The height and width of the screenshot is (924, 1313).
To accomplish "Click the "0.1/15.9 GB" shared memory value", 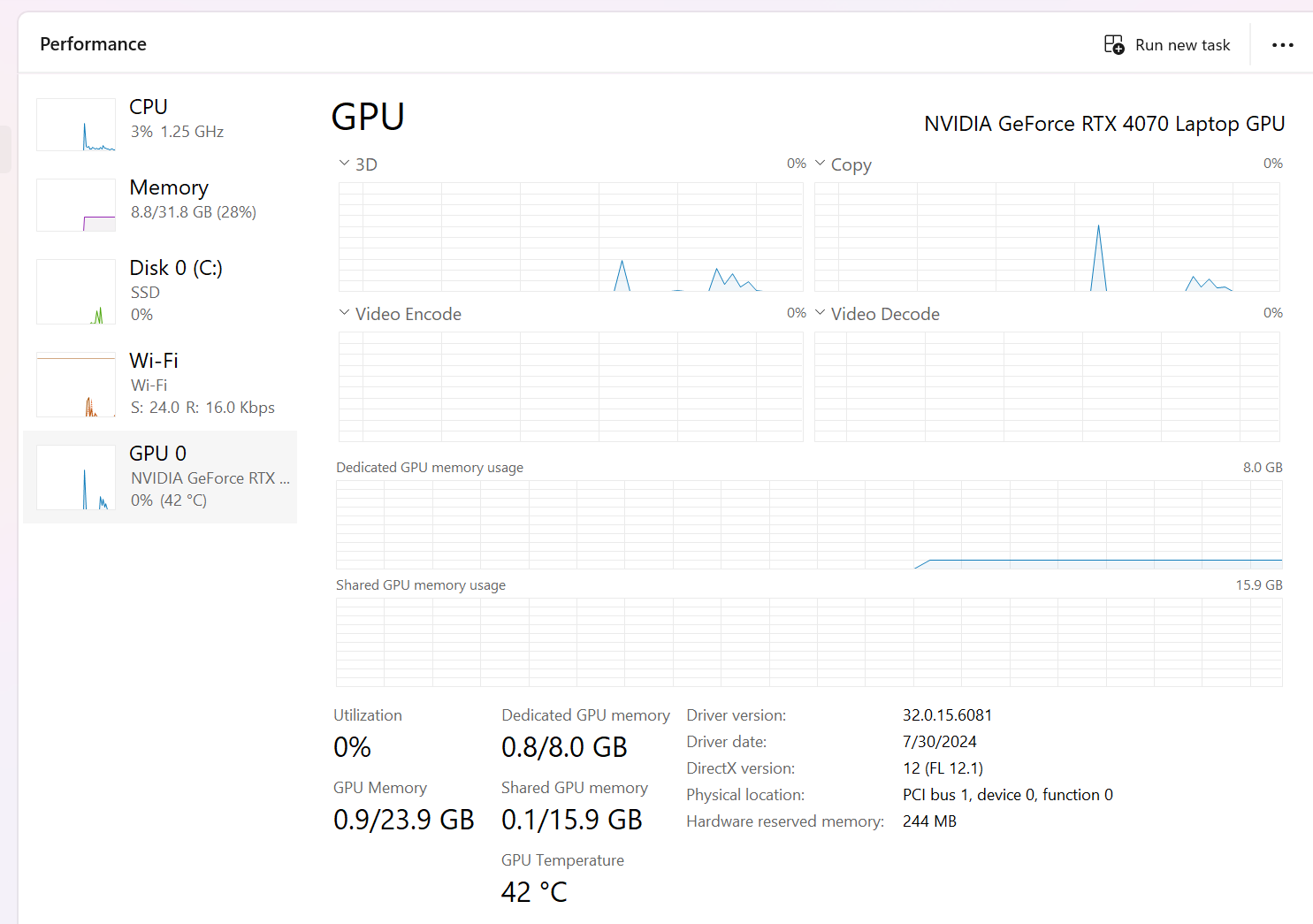I will (x=572, y=821).
